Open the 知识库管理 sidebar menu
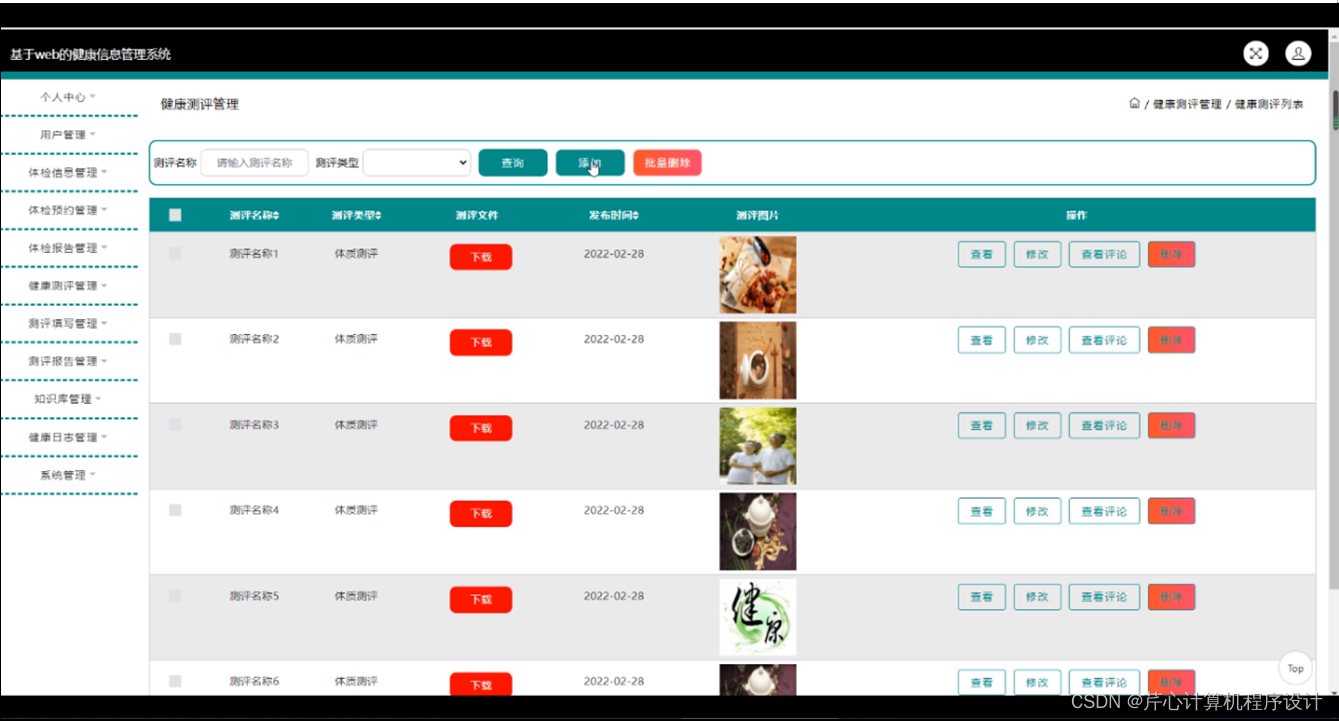The image size is (1339, 721). click(x=68, y=399)
